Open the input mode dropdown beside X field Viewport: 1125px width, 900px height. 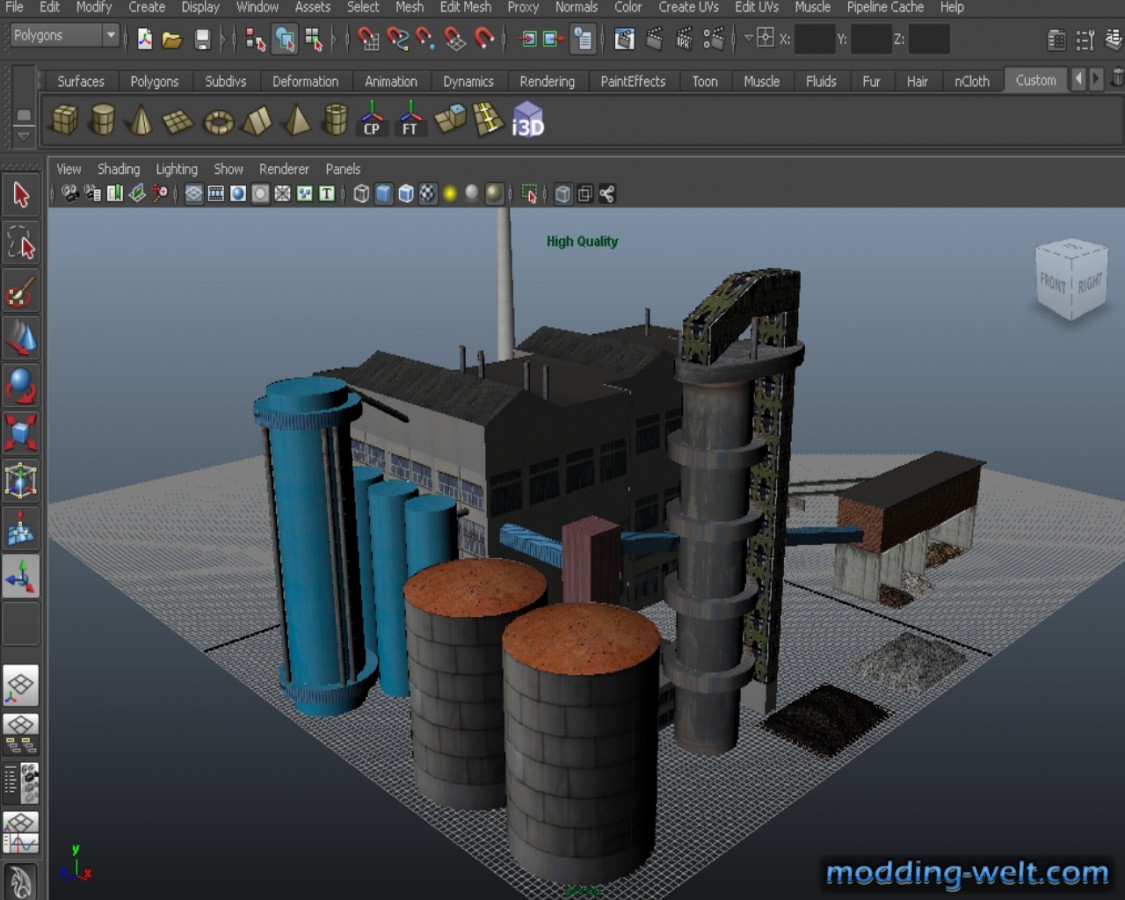(x=748, y=39)
